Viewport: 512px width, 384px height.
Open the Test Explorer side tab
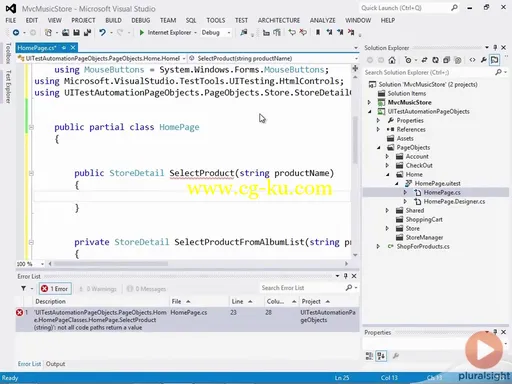point(8,87)
